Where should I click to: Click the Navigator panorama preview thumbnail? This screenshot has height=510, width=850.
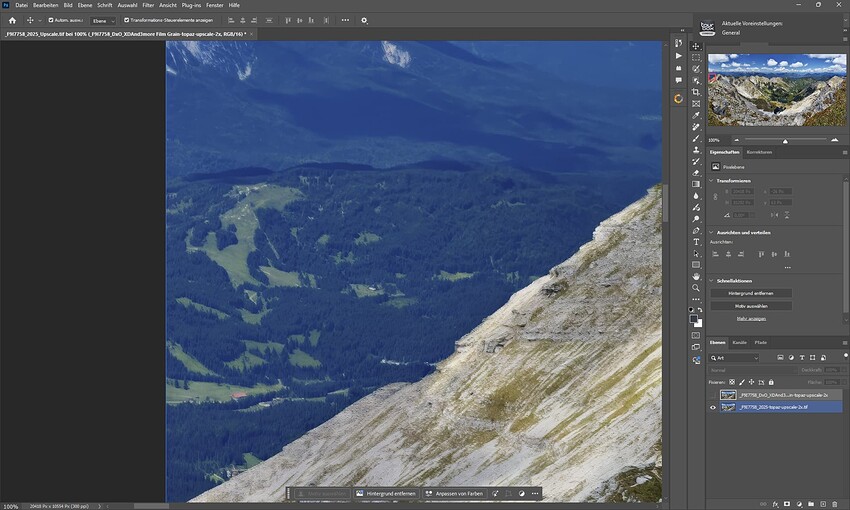776,89
